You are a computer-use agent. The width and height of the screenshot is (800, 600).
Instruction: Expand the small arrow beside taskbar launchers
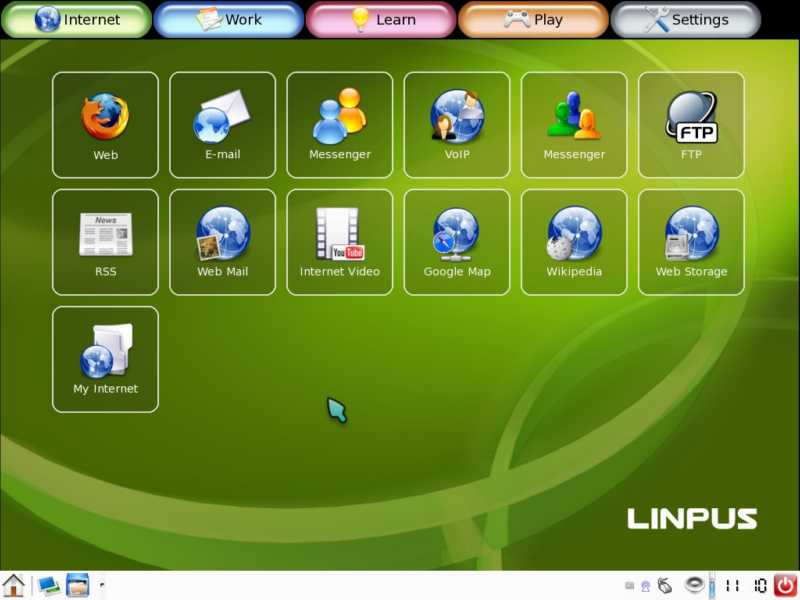point(102,585)
